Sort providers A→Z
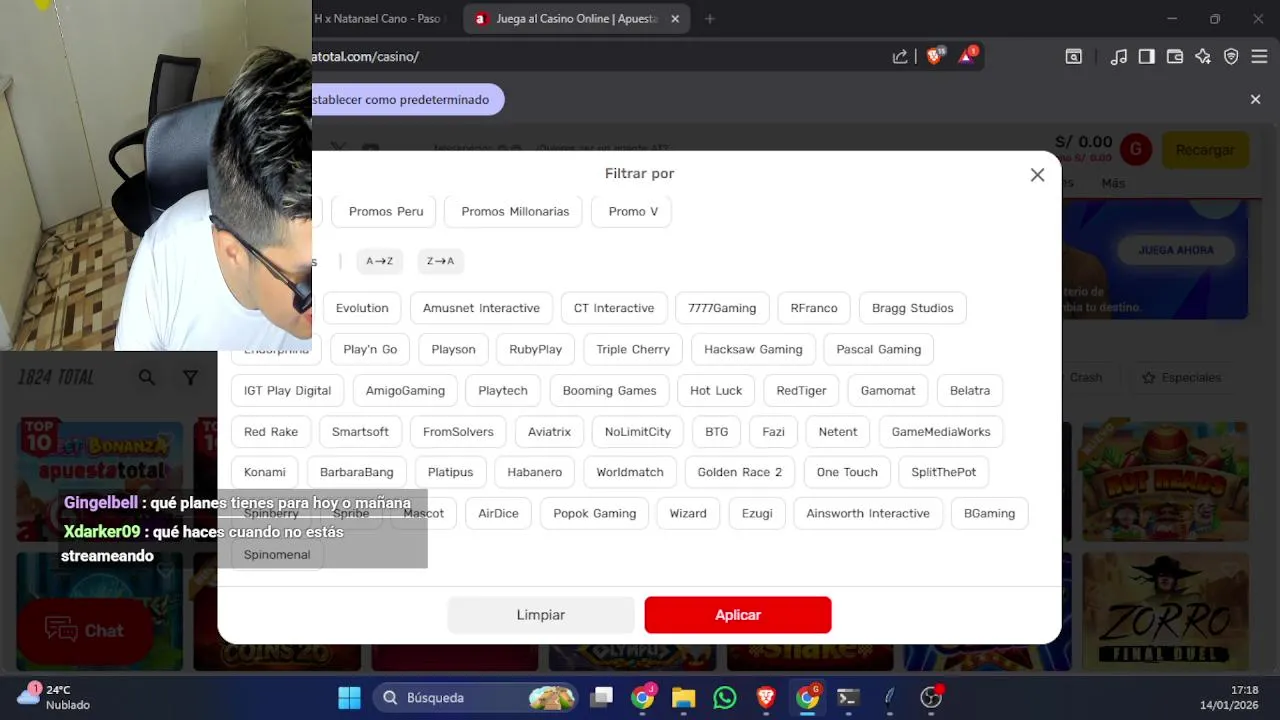 point(379,261)
